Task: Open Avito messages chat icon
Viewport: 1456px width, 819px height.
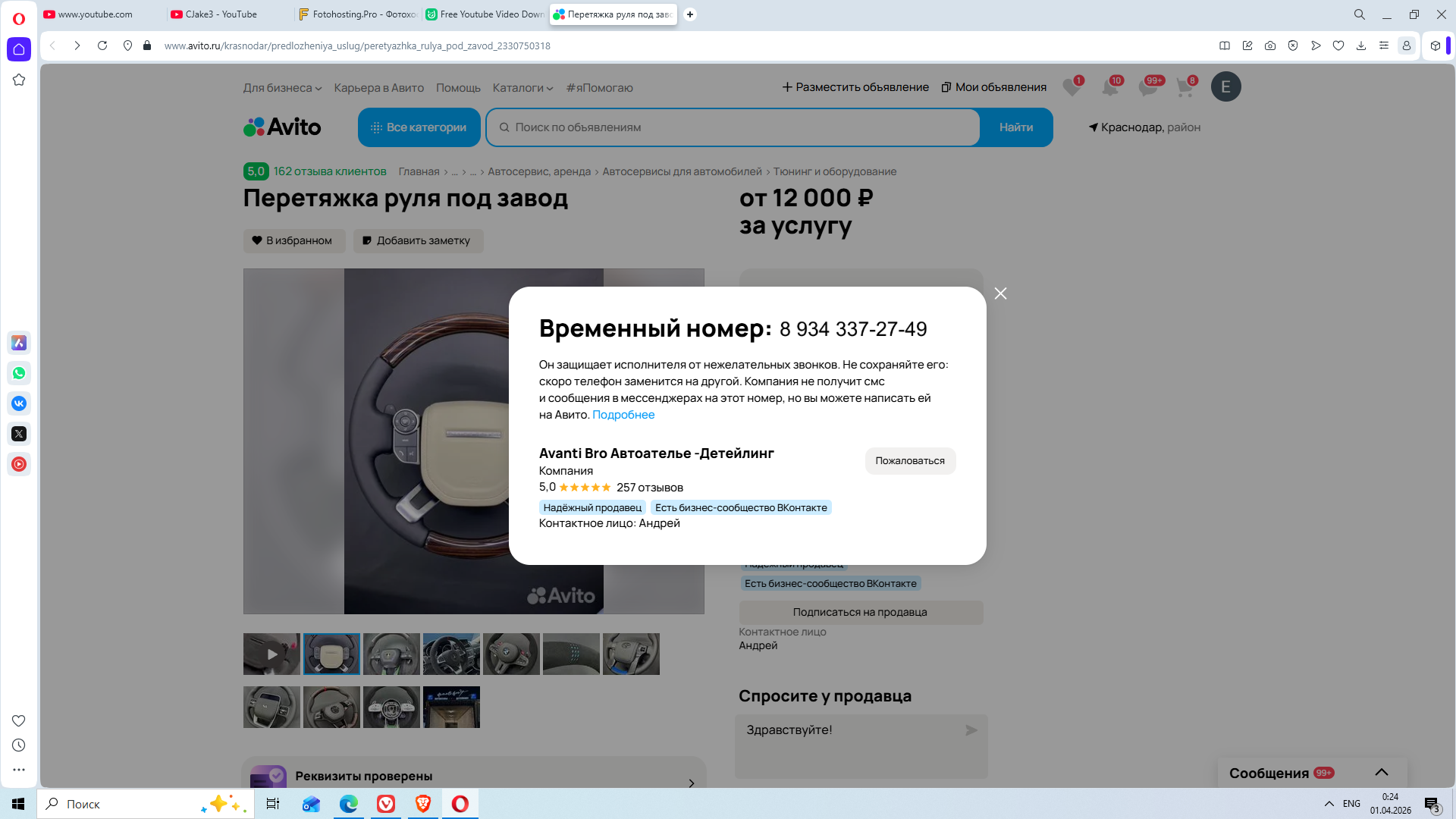Action: 1147,88
